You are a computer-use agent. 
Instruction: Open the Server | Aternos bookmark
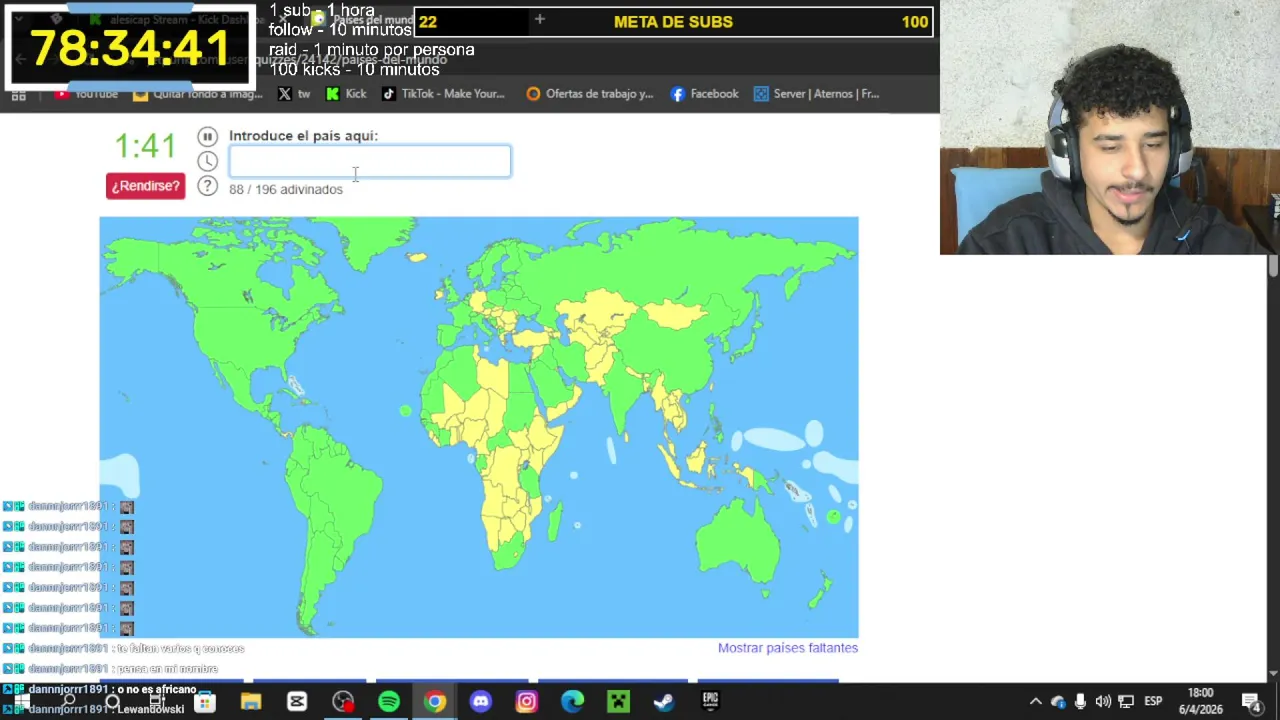click(x=817, y=94)
